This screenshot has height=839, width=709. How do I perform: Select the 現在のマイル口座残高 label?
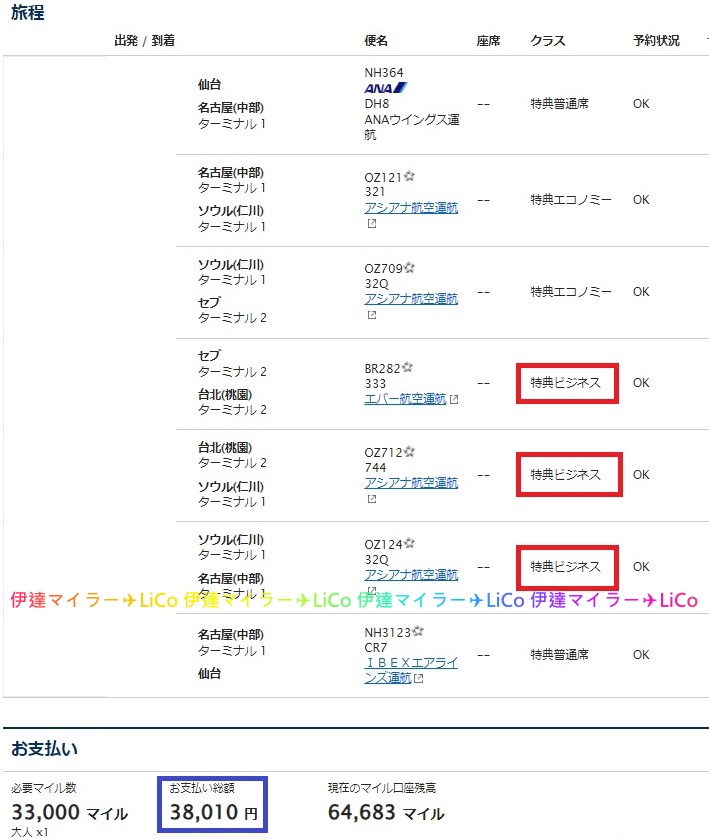(382, 788)
